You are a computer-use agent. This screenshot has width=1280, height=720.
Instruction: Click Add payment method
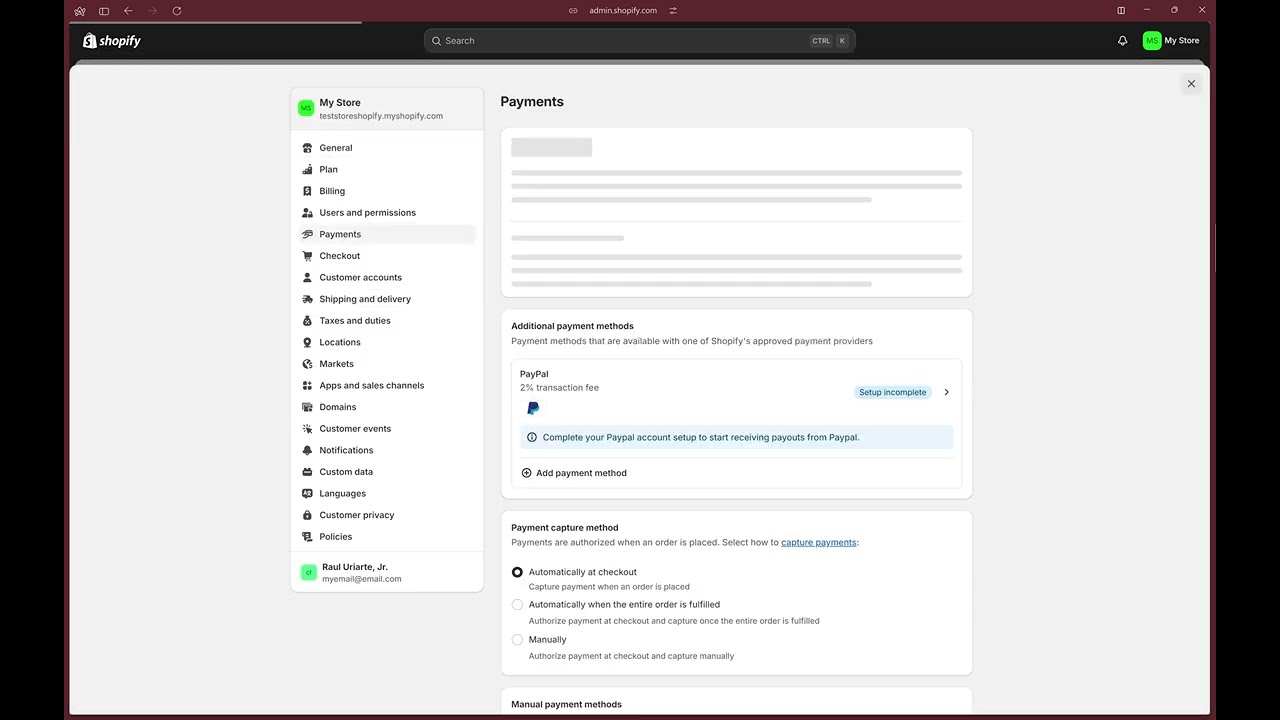(x=574, y=473)
